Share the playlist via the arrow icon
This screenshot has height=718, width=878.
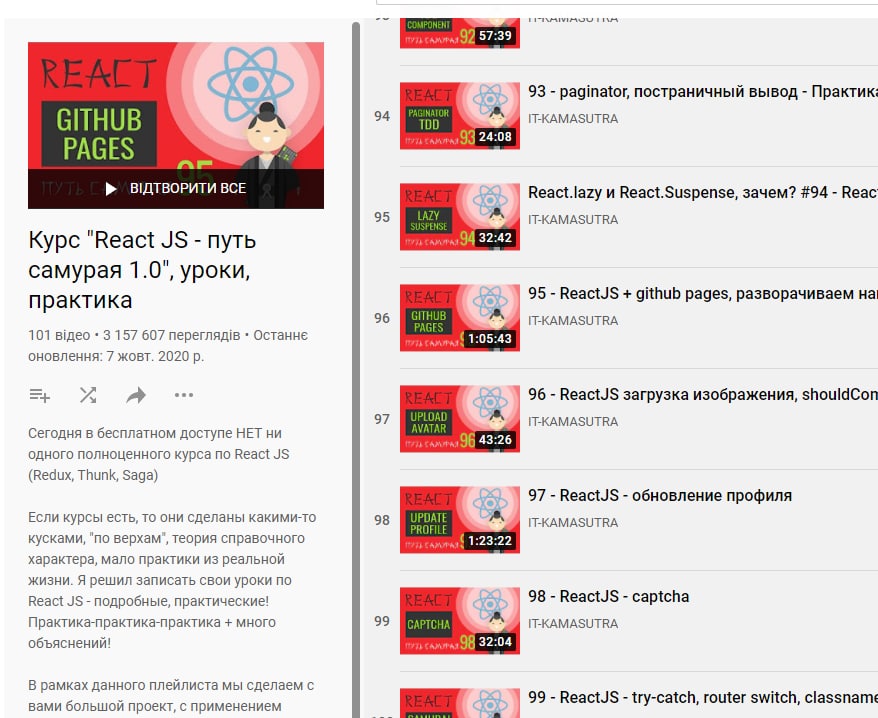(x=136, y=395)
